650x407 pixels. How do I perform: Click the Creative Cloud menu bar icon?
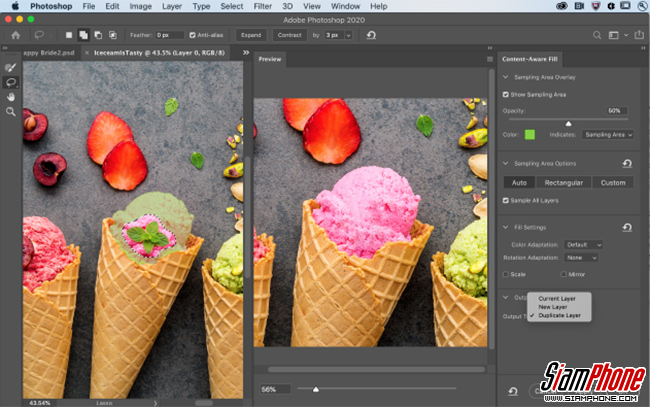click(562, 6)
